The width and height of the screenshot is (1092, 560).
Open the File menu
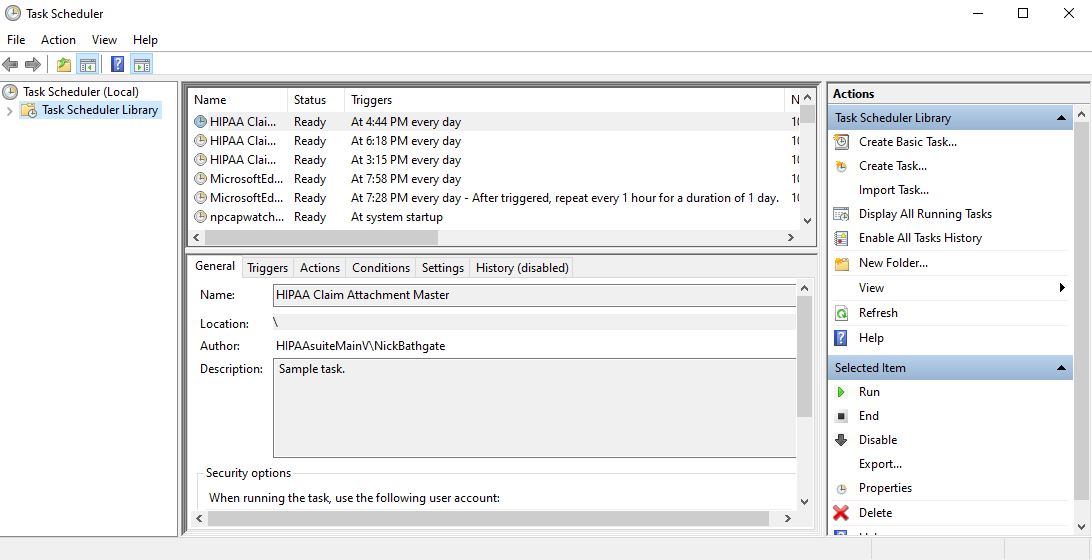[x=16, y=40]
